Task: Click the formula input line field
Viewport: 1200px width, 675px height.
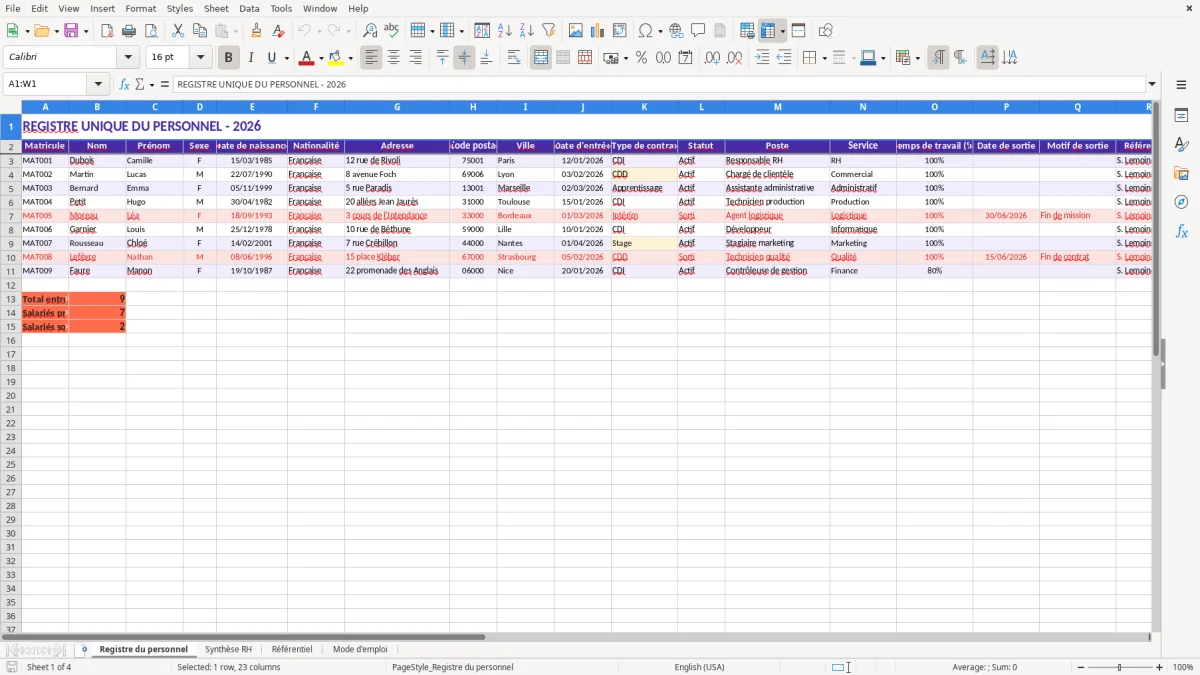Action: pos(659,84)
